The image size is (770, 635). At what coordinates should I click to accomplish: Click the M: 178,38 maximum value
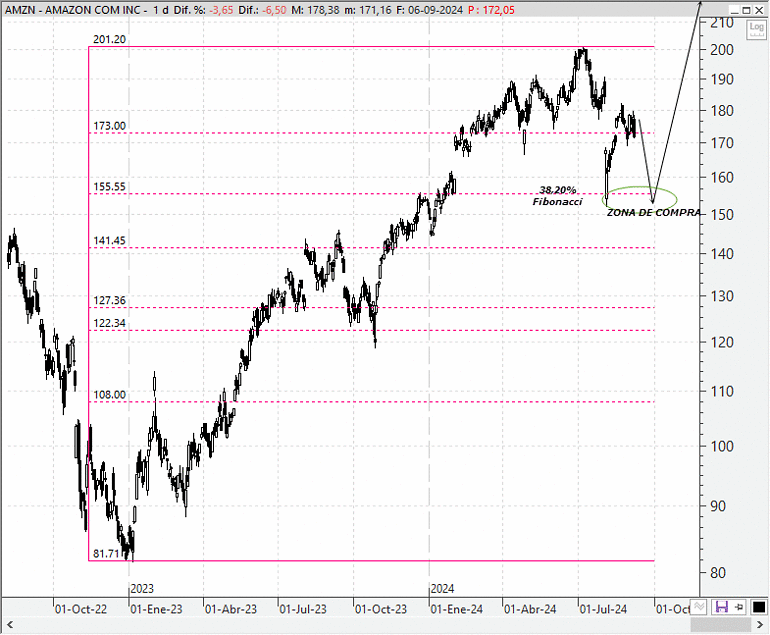pyautogui.click(x=315, y=10)
